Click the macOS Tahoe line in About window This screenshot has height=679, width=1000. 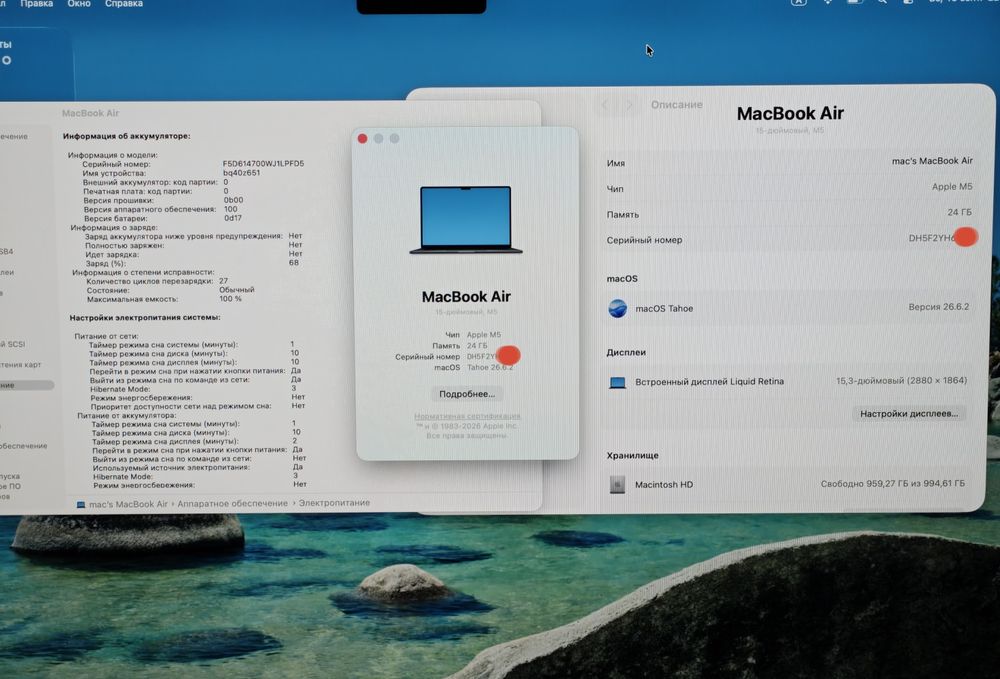473,367
